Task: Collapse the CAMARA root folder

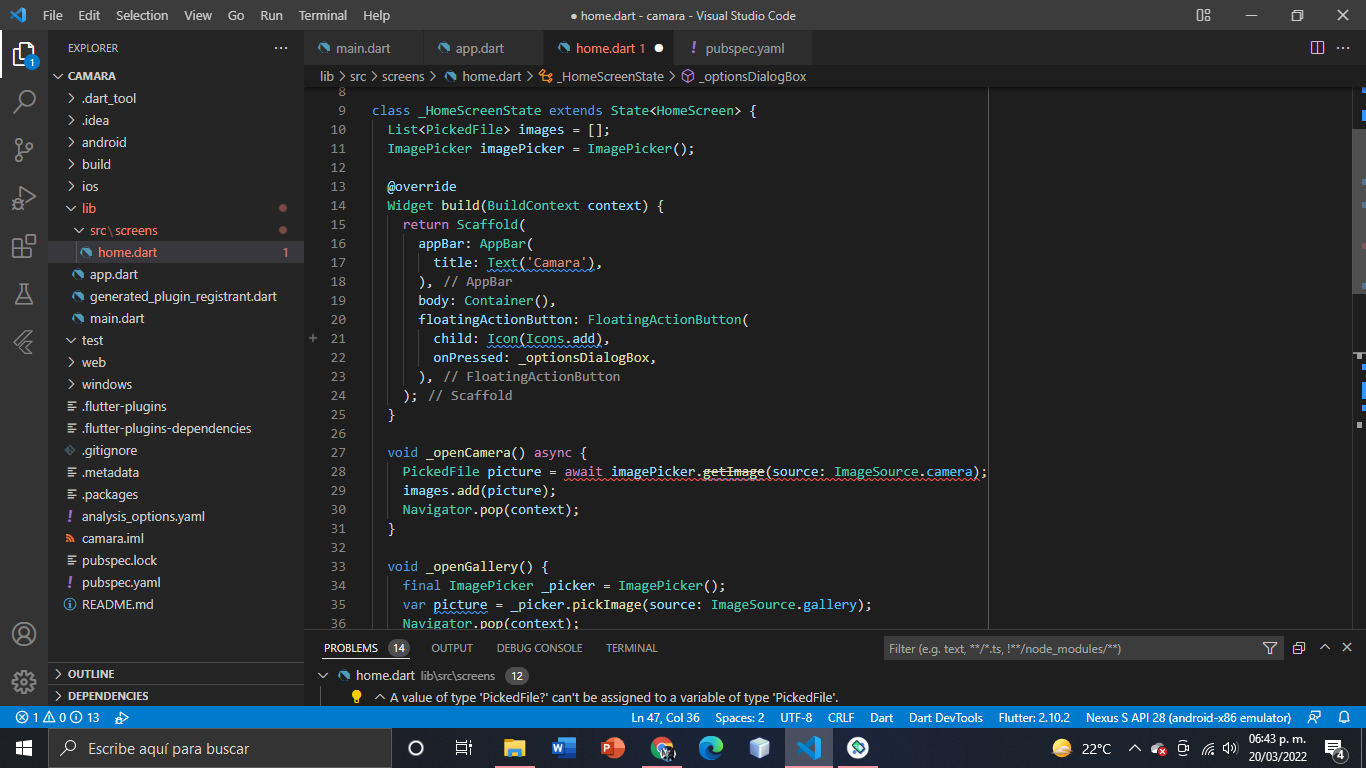Action: pos(176,76)
